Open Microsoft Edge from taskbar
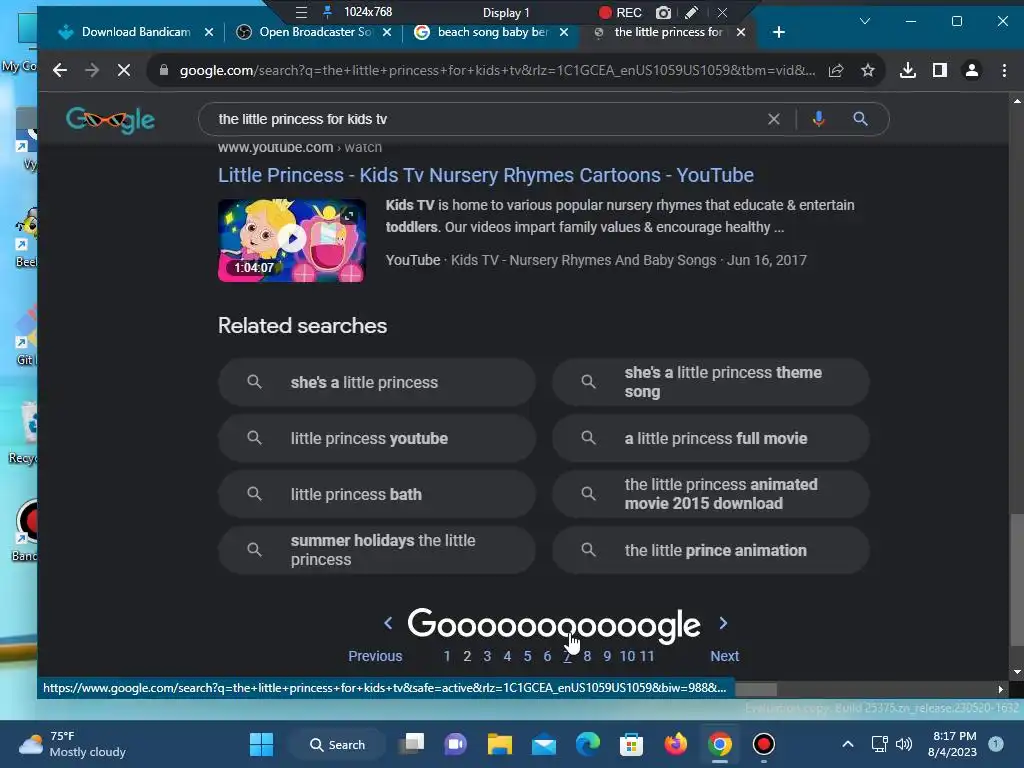This screenshot has width=1024, height=768. [x=588, y=744]
